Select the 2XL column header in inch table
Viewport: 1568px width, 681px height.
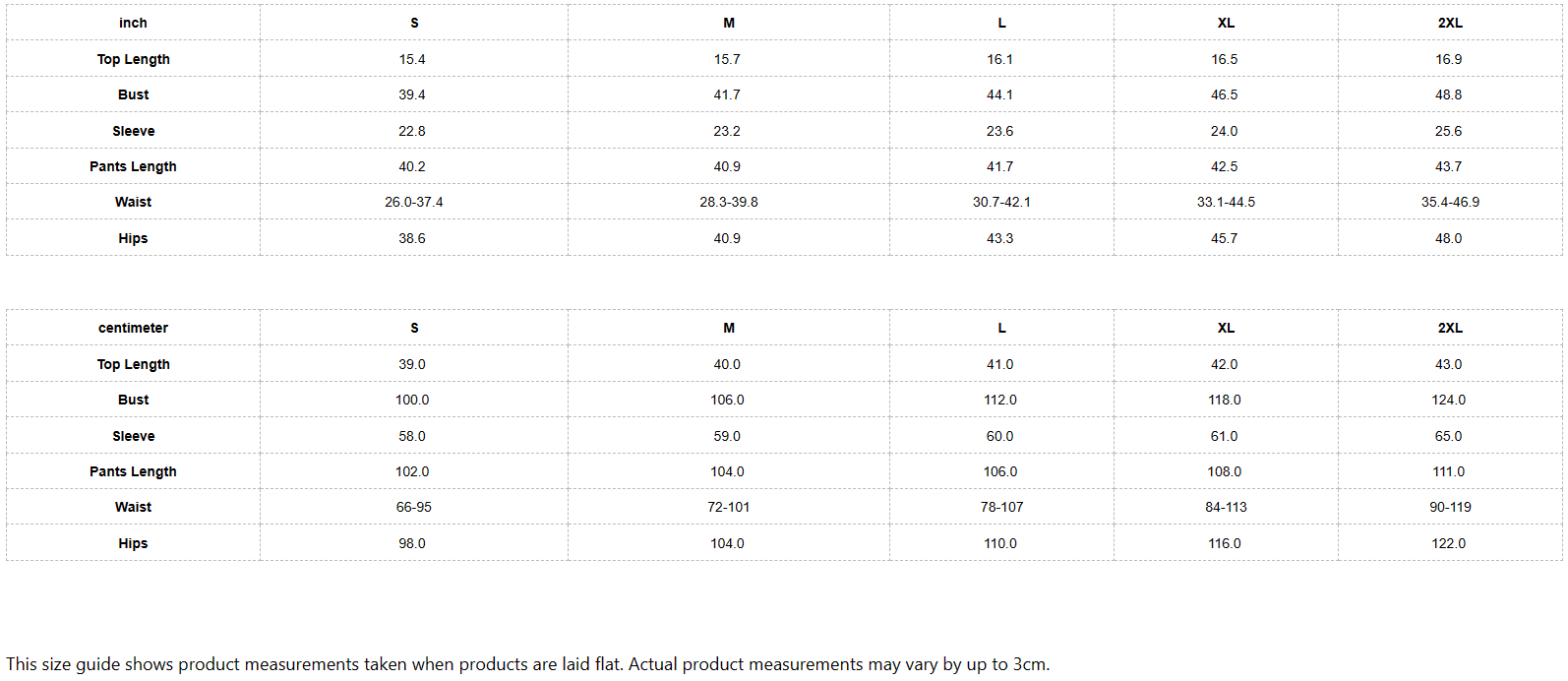coord(1449,23)
